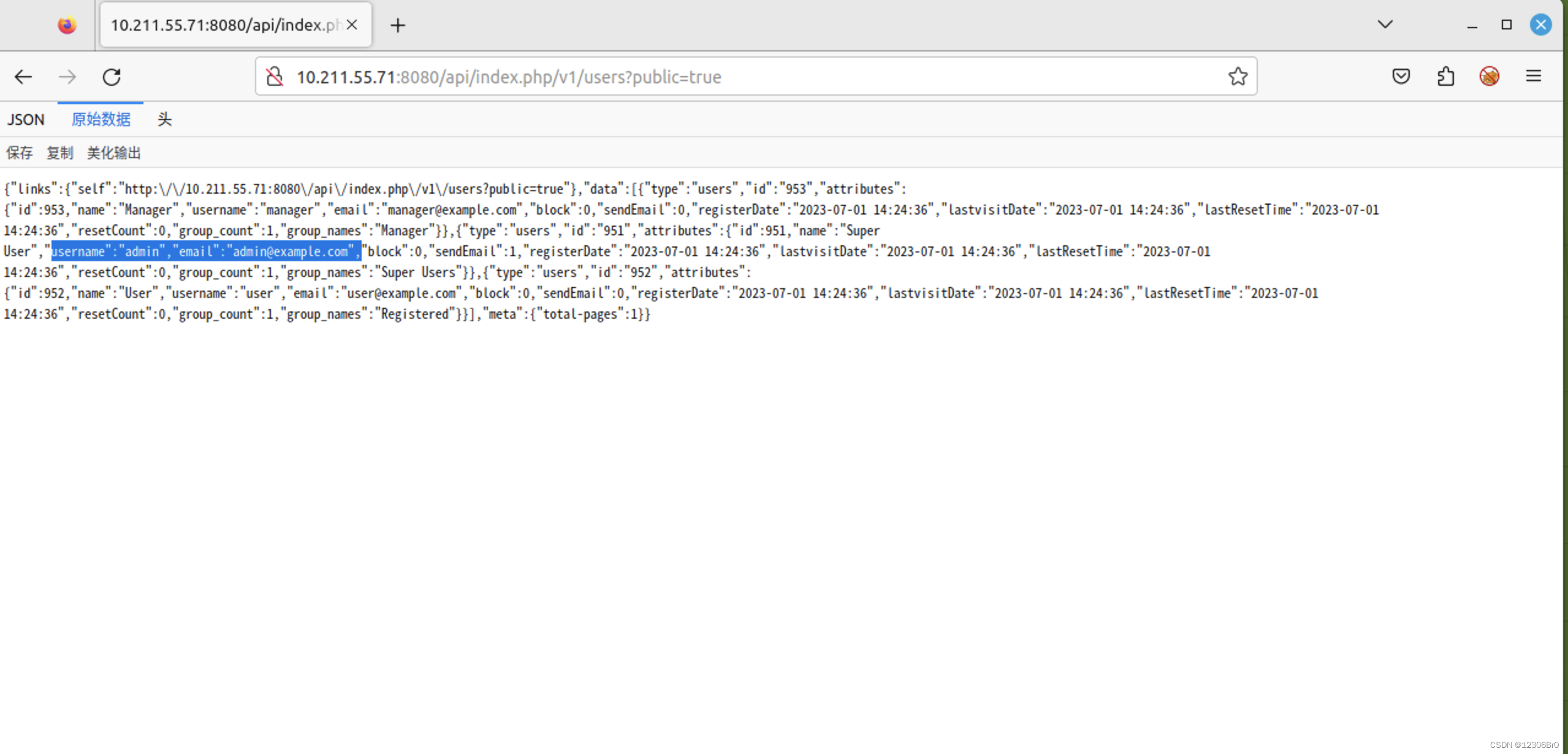
Task: Click the "total-pages" meta text
Action: click(x=580, y=314)
